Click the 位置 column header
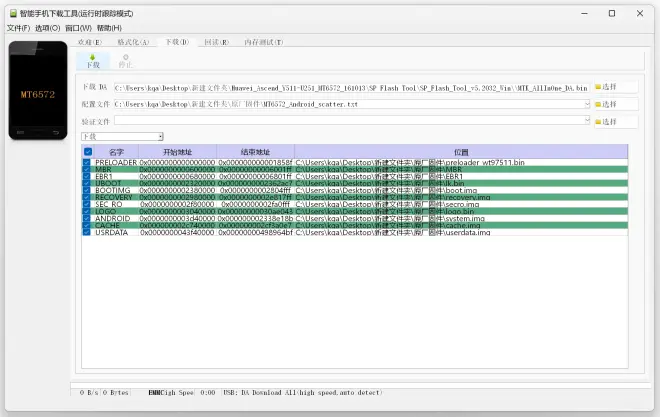 click(x=461, y=152)
